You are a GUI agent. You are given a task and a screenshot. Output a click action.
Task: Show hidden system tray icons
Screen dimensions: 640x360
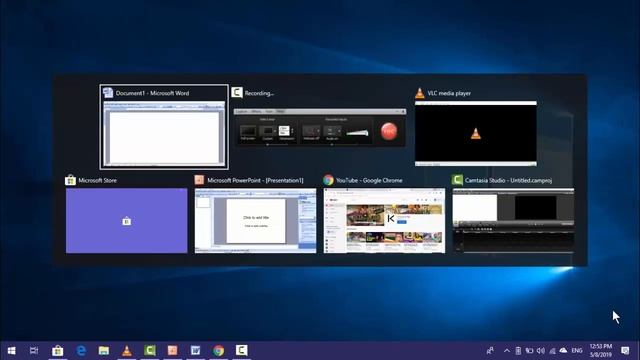tap(507, 351)
